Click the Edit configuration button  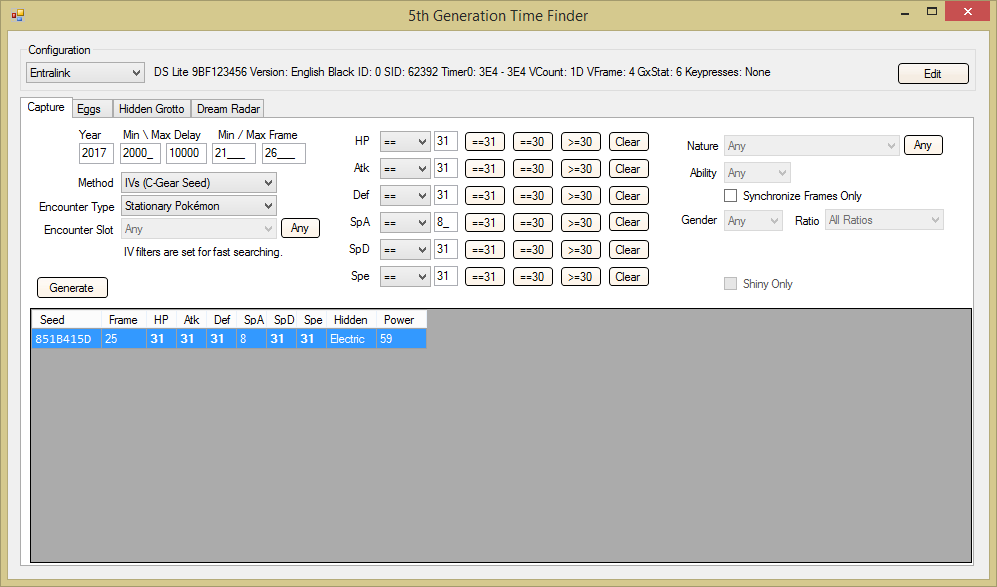[933, 74]
